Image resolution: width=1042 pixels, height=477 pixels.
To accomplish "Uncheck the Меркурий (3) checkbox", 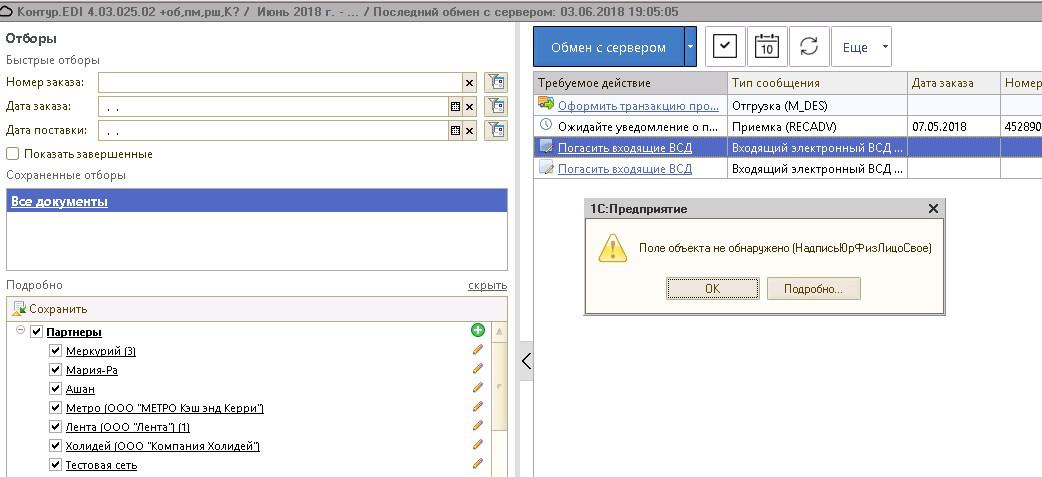I will [x=56, y=351].
